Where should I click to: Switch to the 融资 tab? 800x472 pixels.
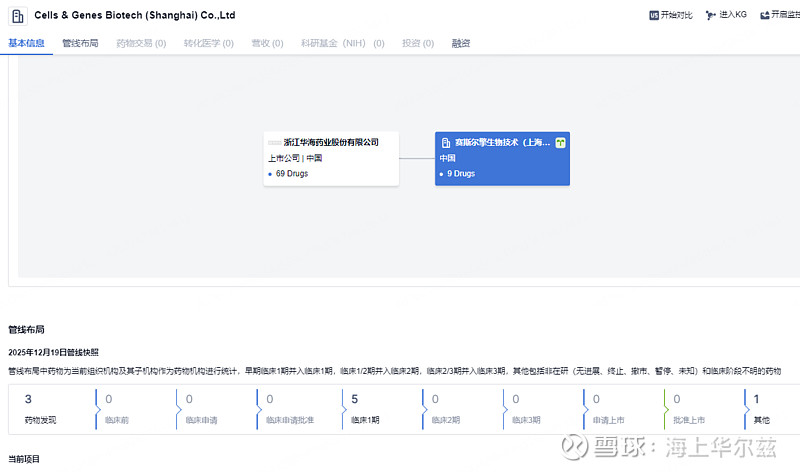click(461, 43)
